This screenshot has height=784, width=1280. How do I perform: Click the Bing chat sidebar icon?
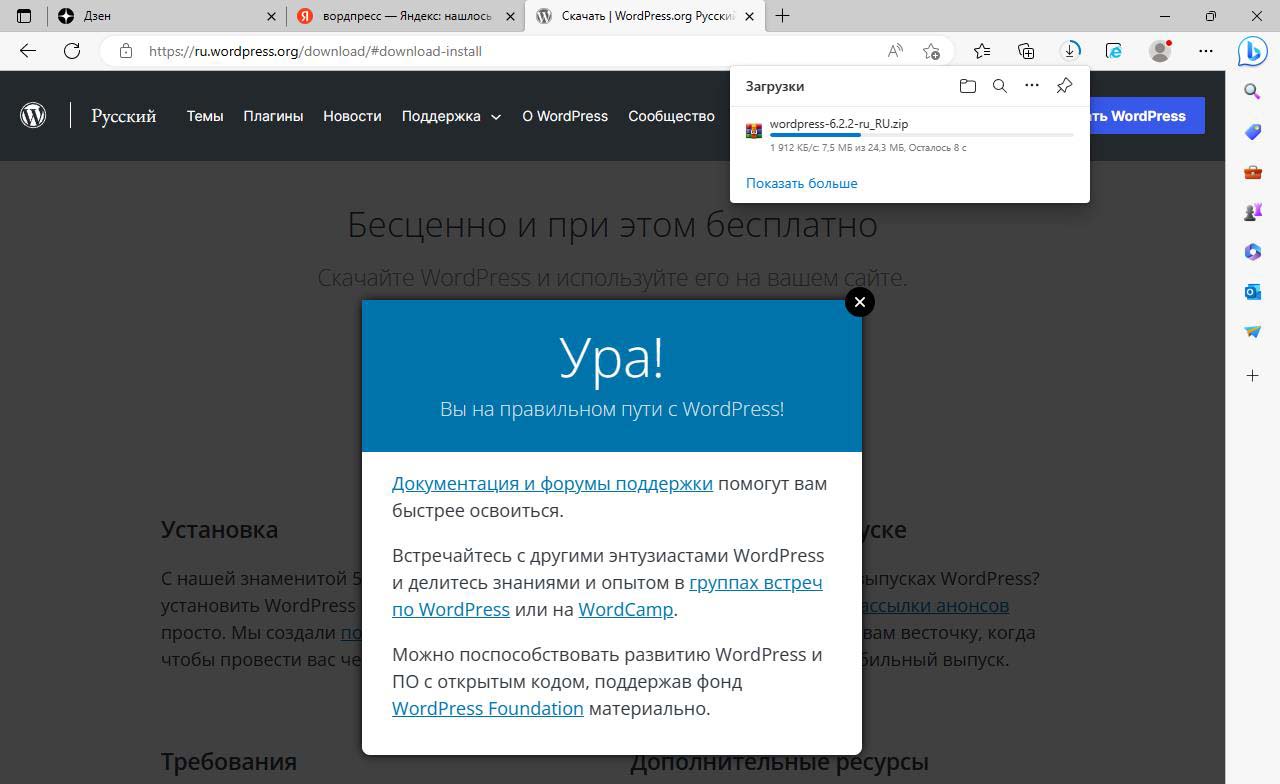[x=1252, y=51]
